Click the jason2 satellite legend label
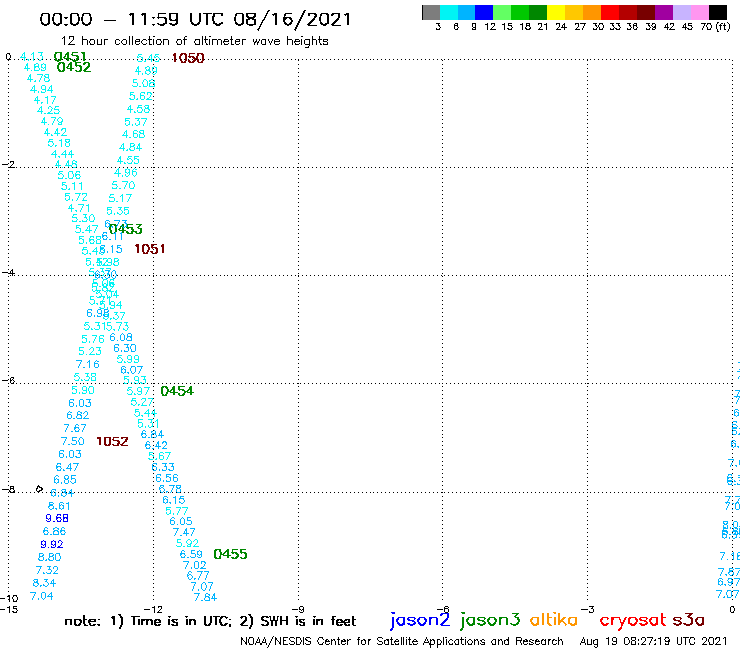The image size is (740, 650). 420,620
